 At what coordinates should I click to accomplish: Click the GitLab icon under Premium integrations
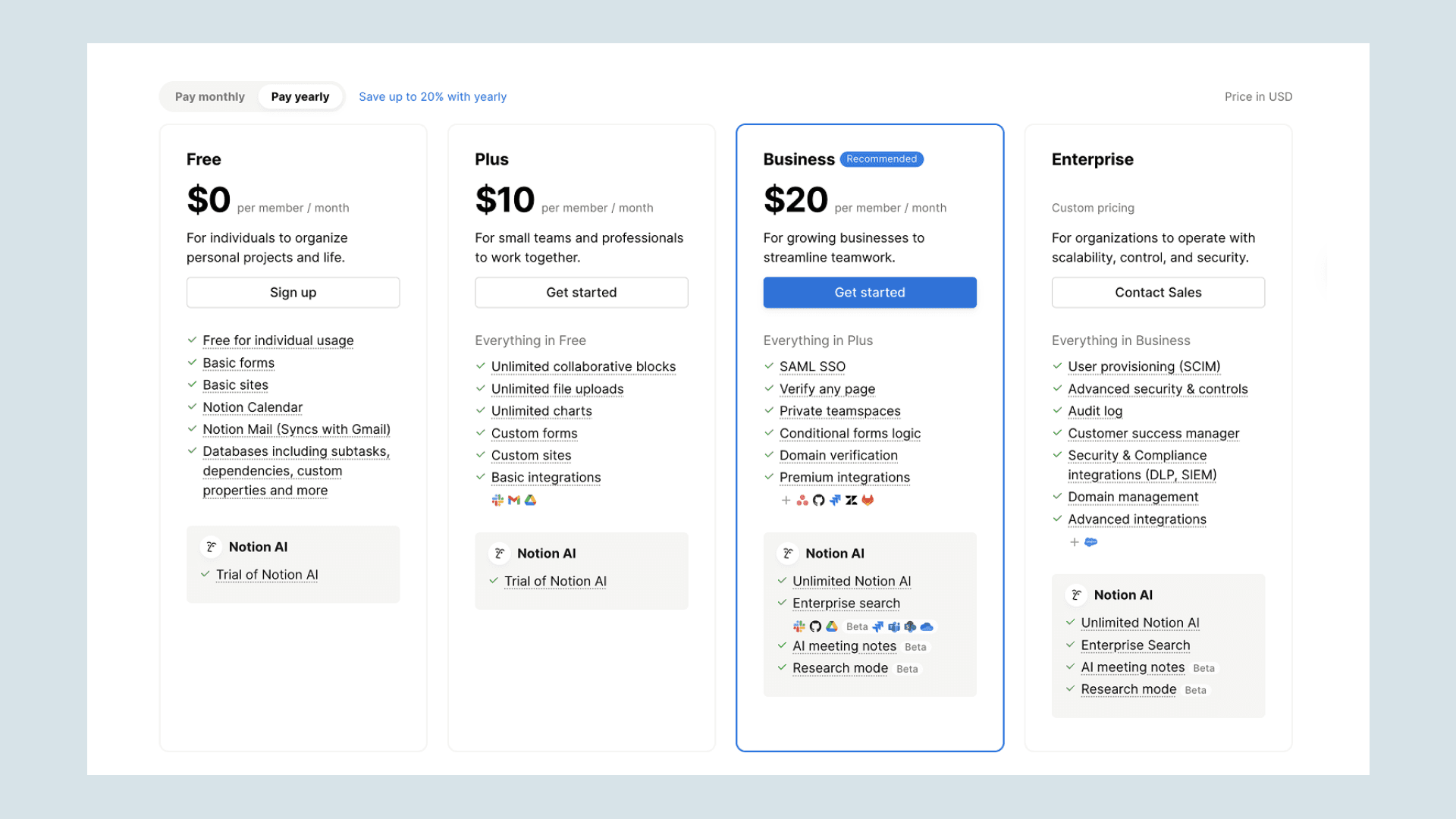868,500
